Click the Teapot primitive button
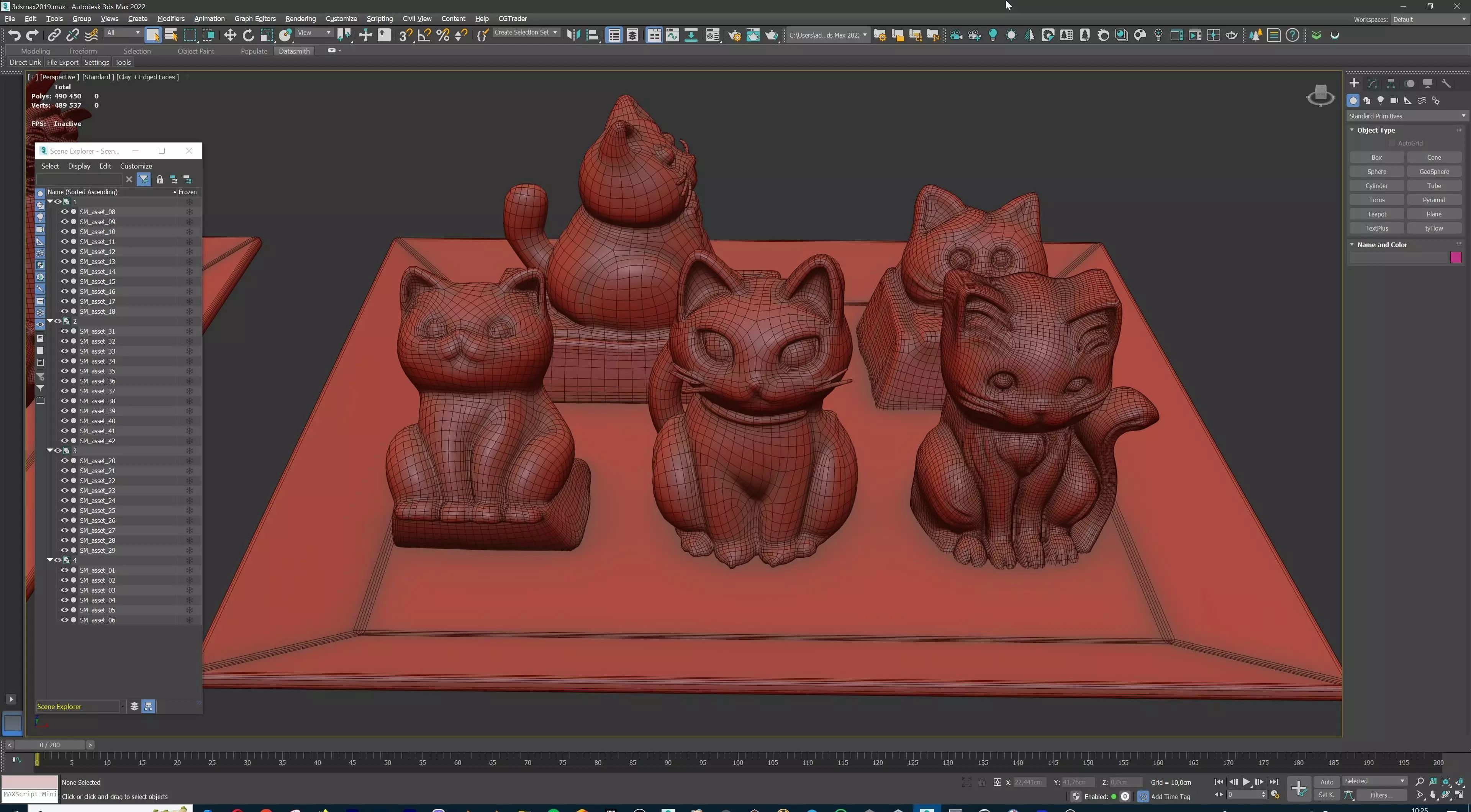 click(1376, 214)
